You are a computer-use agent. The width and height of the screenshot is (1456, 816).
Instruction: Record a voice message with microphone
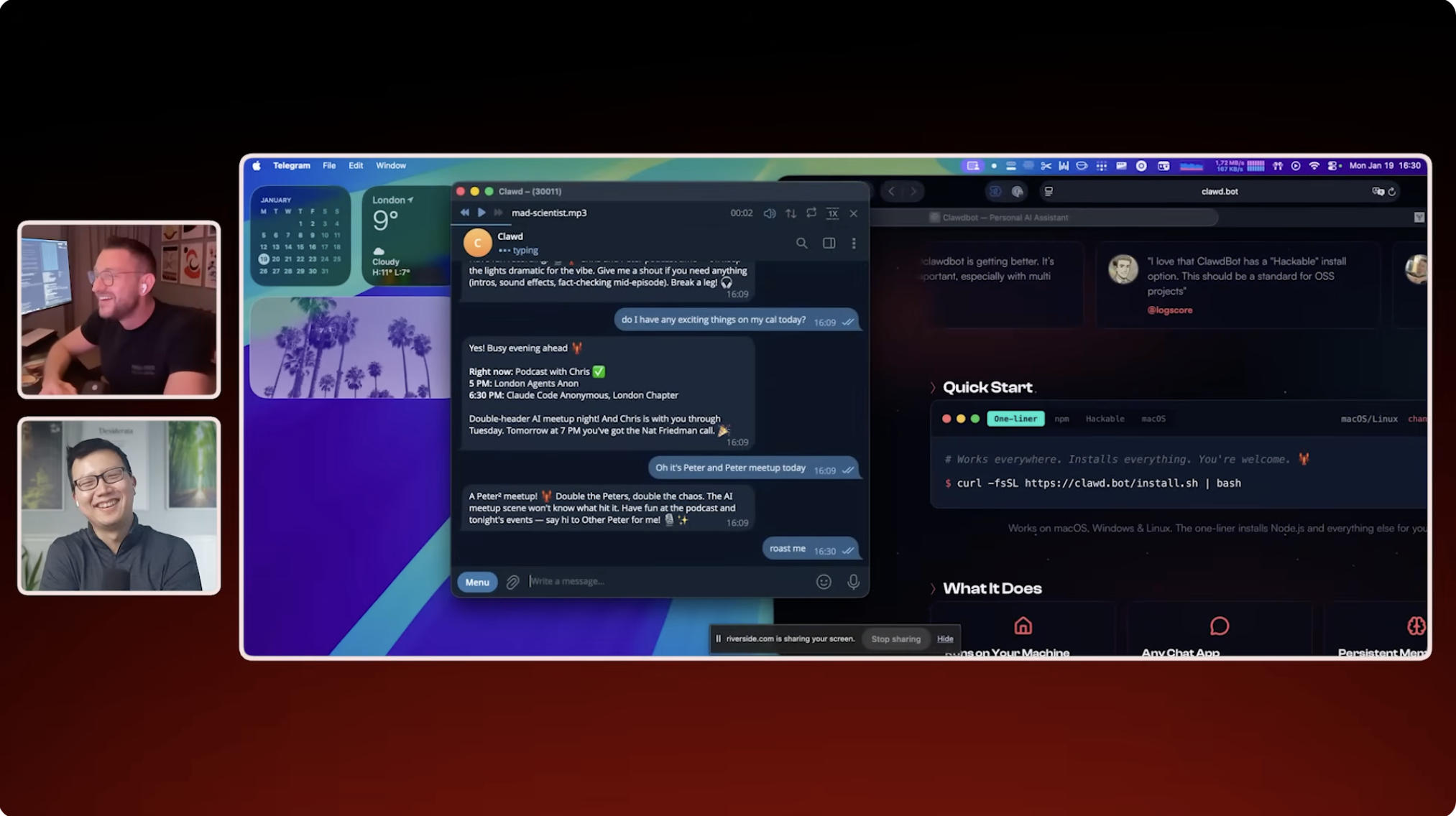coord(853,582)
